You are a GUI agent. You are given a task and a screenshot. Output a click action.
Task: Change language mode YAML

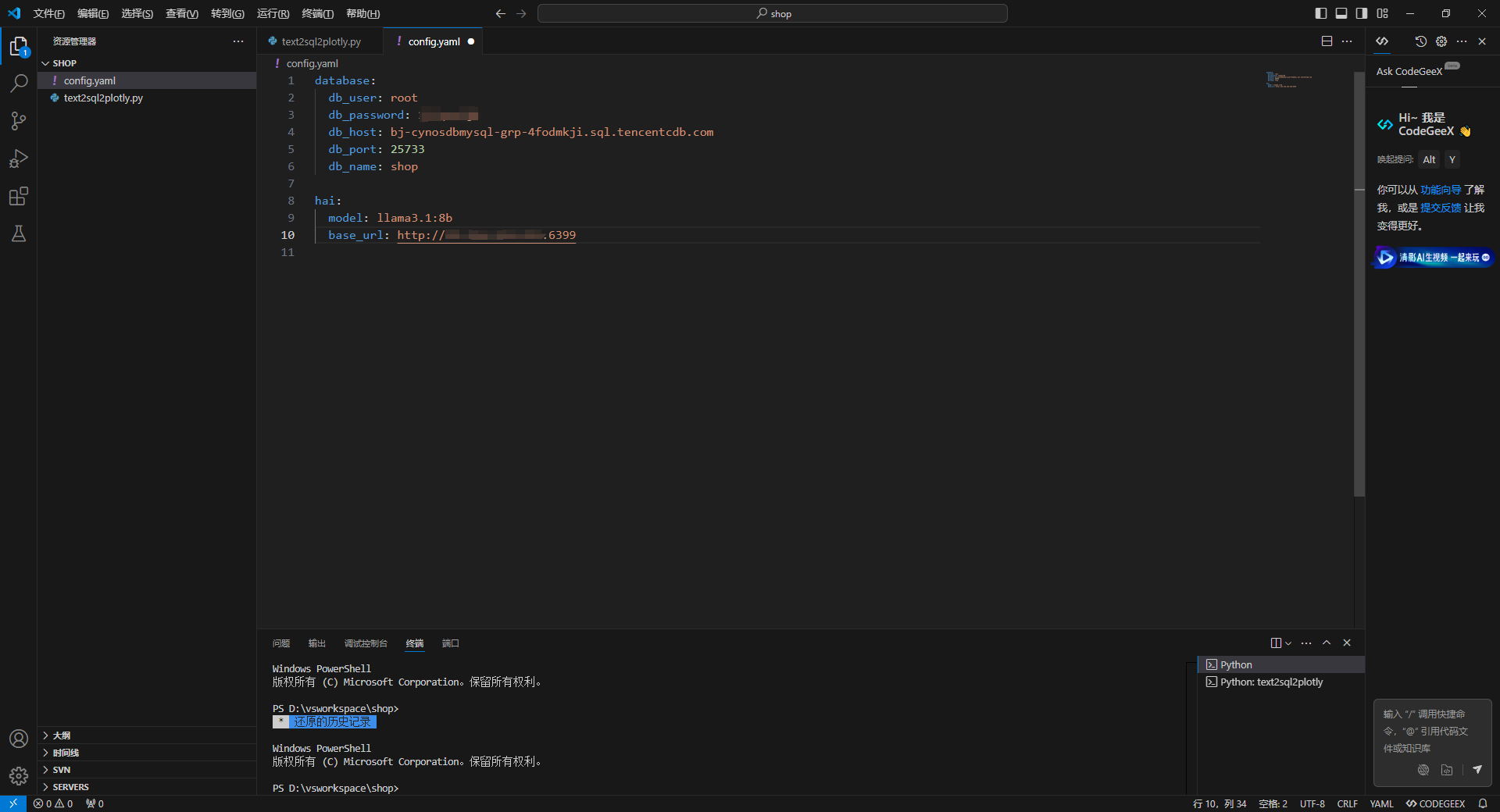pos(1381,803)
